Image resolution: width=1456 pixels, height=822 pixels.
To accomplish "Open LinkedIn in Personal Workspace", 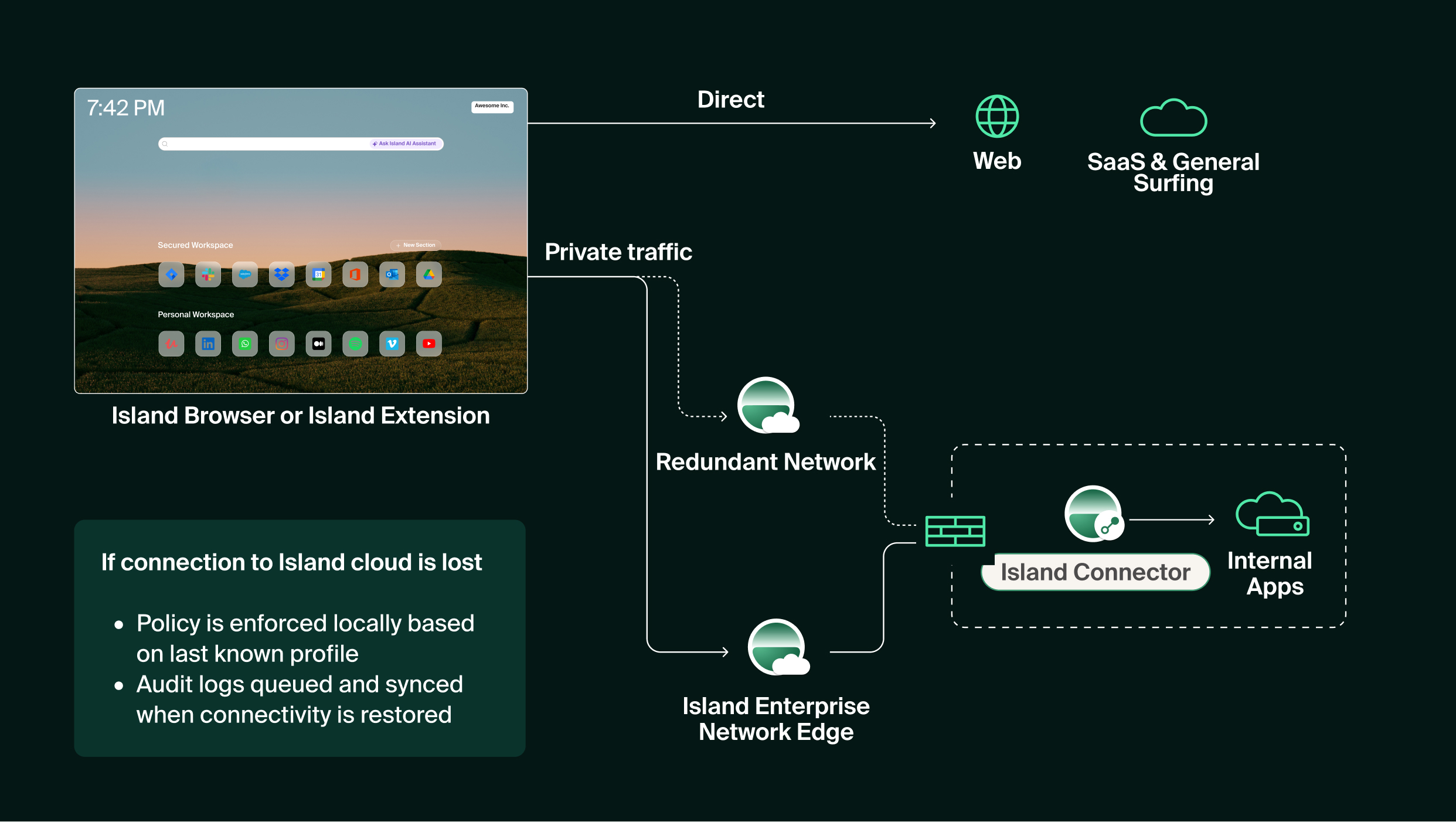I will 208,344.
